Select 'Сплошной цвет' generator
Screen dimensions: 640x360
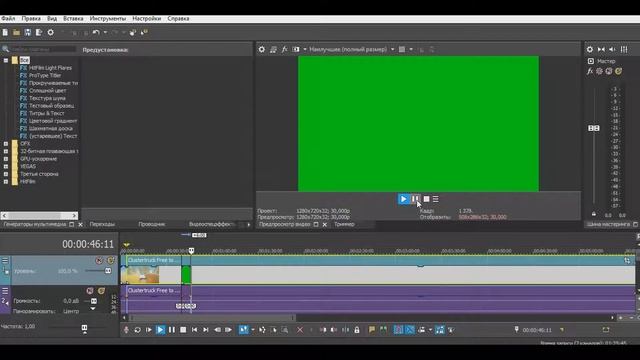point(47,91)
